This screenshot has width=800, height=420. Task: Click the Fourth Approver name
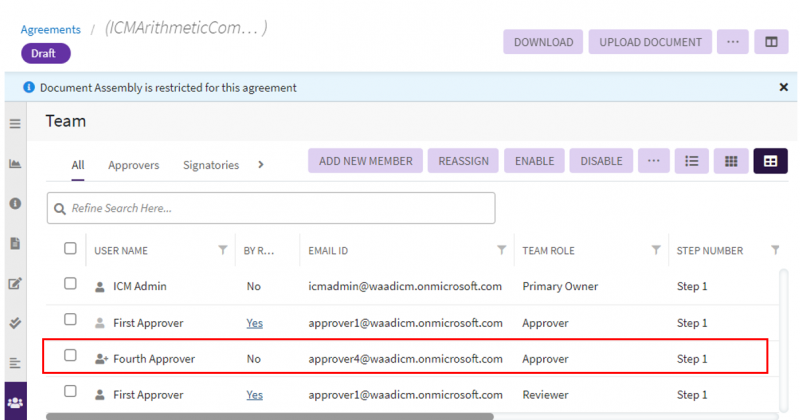tap(154, 359)
